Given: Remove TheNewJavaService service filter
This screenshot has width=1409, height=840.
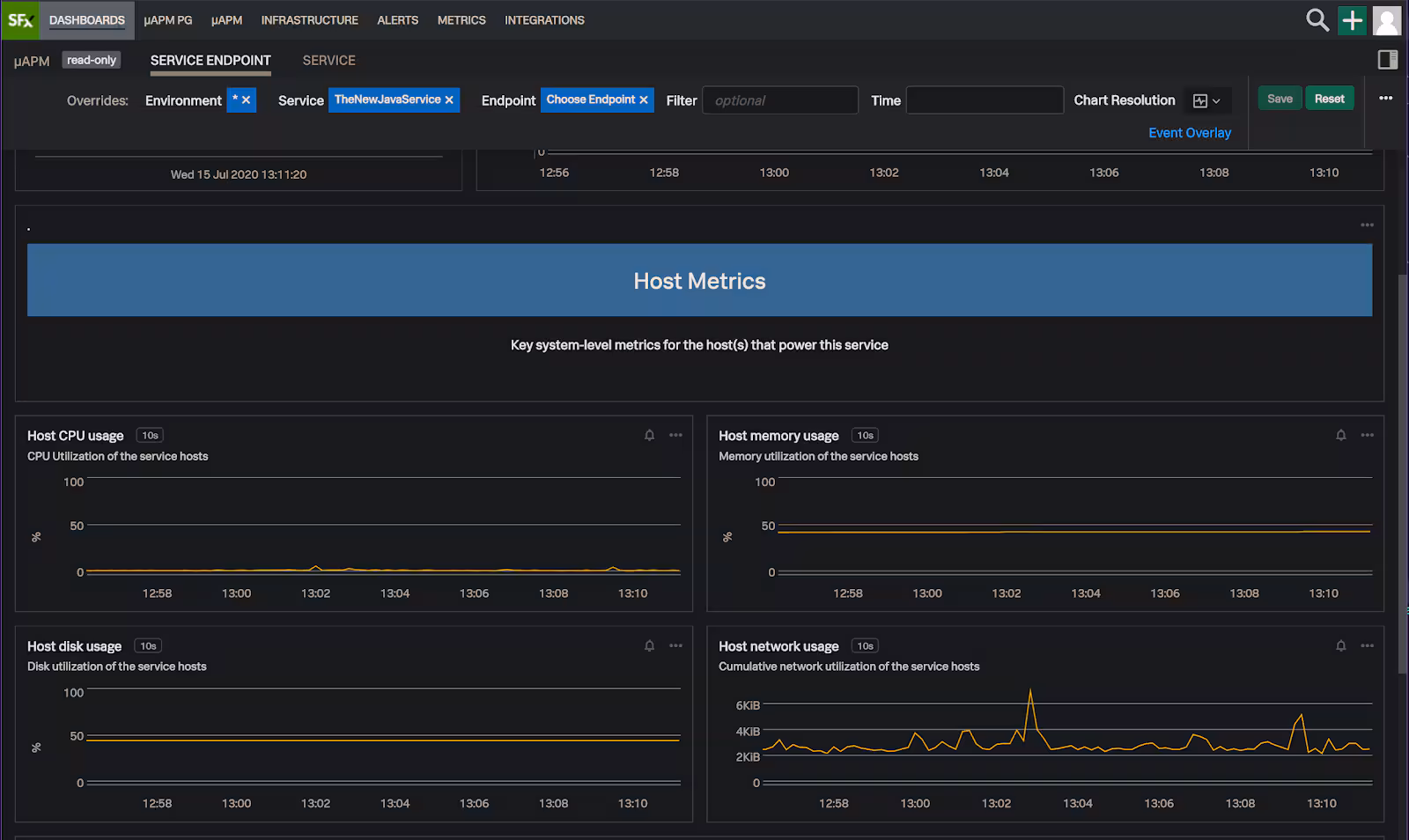Looking at the screenshot, I should pos(449,100).
